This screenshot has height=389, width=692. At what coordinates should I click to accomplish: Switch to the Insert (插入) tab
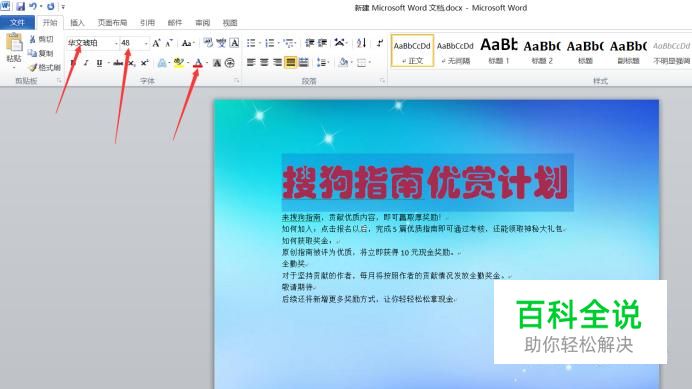point(77,23)
